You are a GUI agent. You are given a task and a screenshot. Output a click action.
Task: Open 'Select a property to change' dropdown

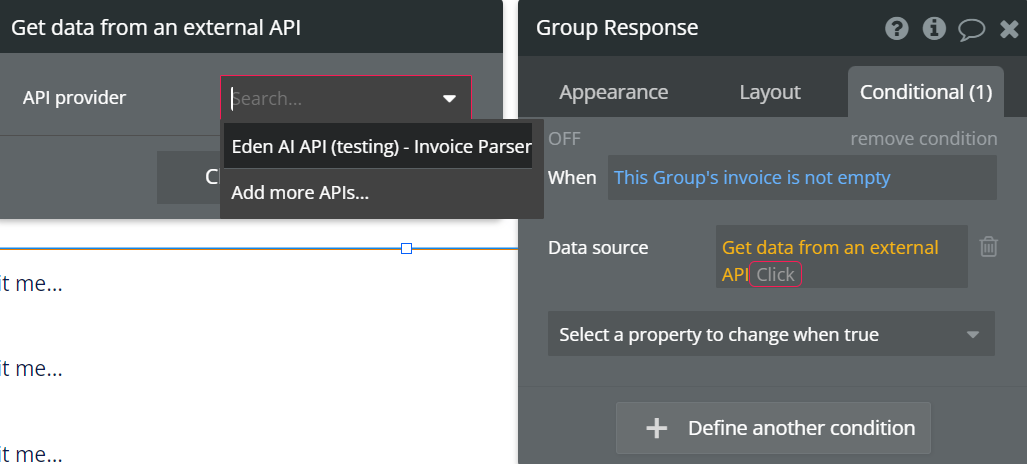point(771,335)
